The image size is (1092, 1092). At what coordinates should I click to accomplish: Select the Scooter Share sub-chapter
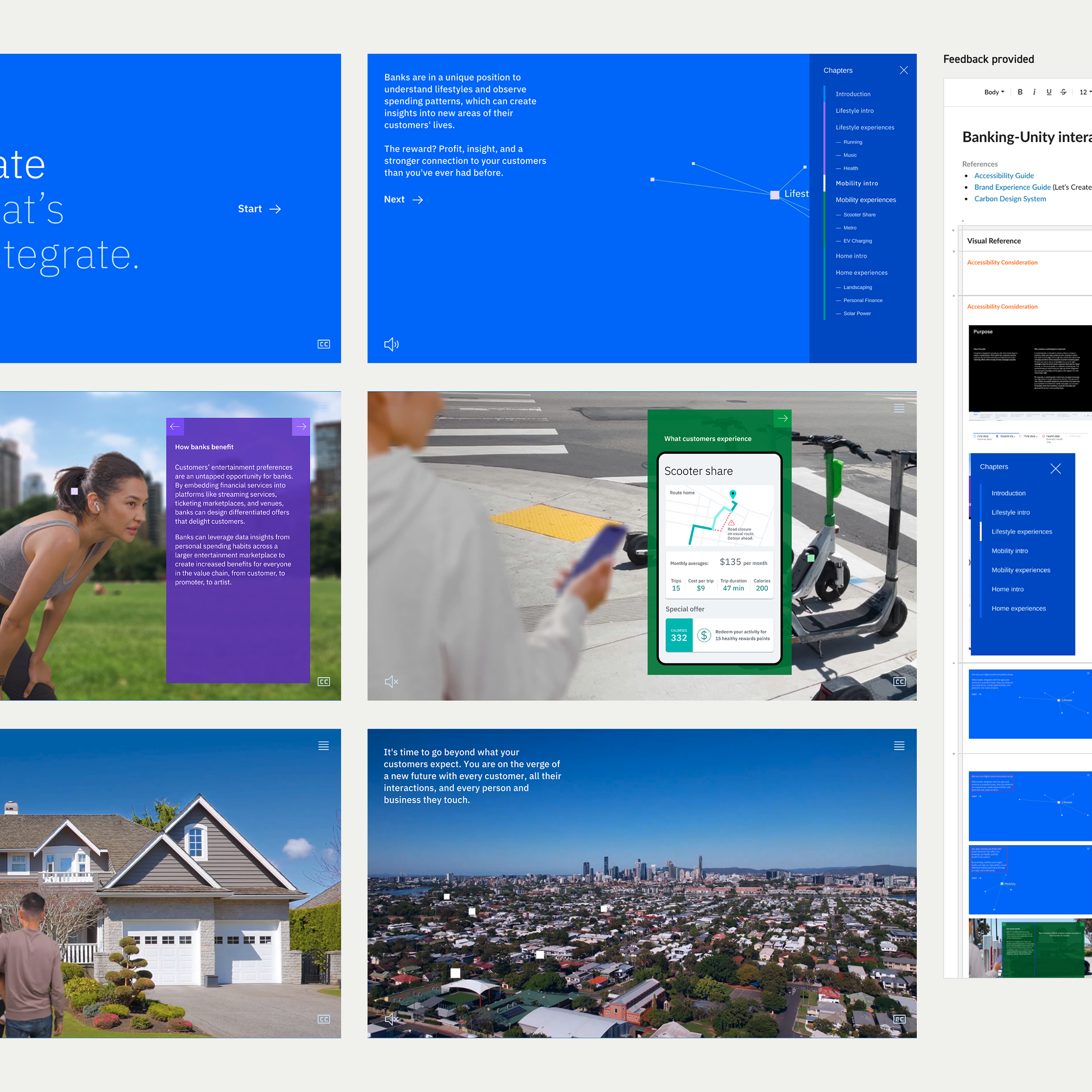pyautogui.click(x=859, y=215)
